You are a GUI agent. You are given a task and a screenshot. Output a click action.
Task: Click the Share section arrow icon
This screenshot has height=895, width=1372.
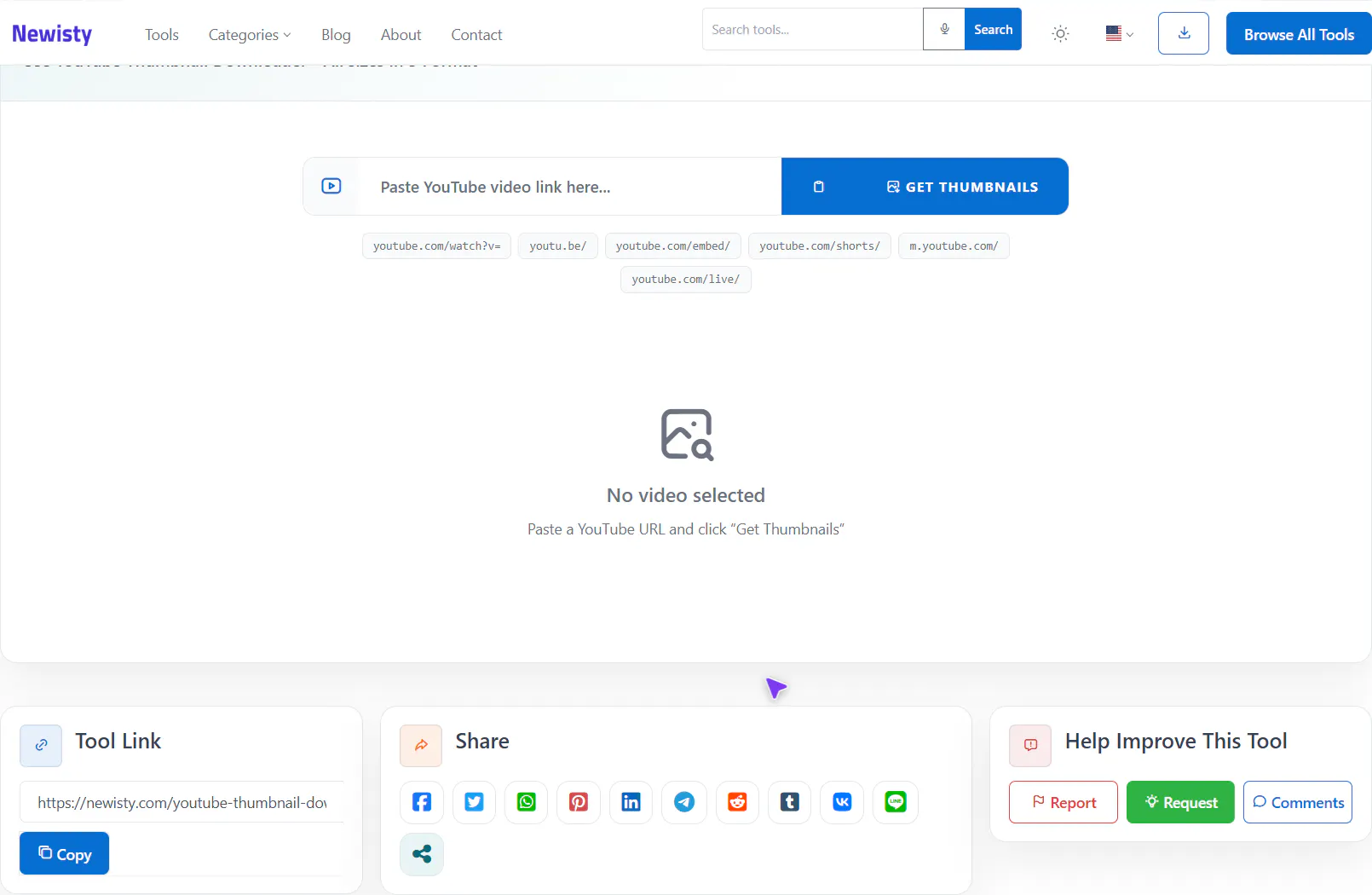click(x=421, y=746)
